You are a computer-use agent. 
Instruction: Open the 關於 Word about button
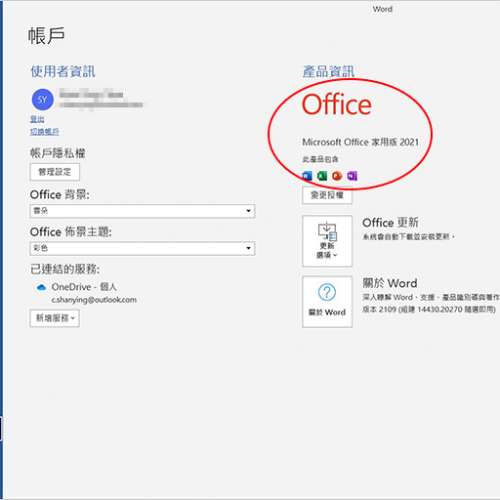tap(327, 302)
